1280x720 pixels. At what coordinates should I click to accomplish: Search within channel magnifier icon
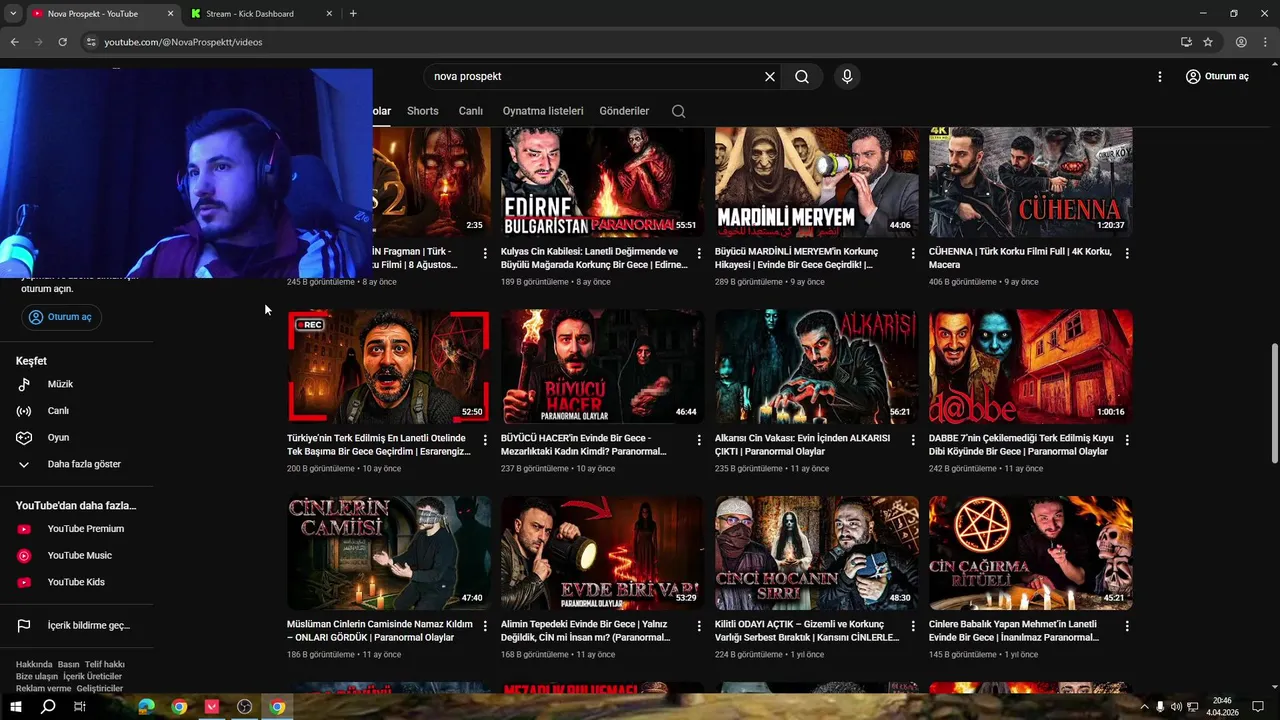679,111
